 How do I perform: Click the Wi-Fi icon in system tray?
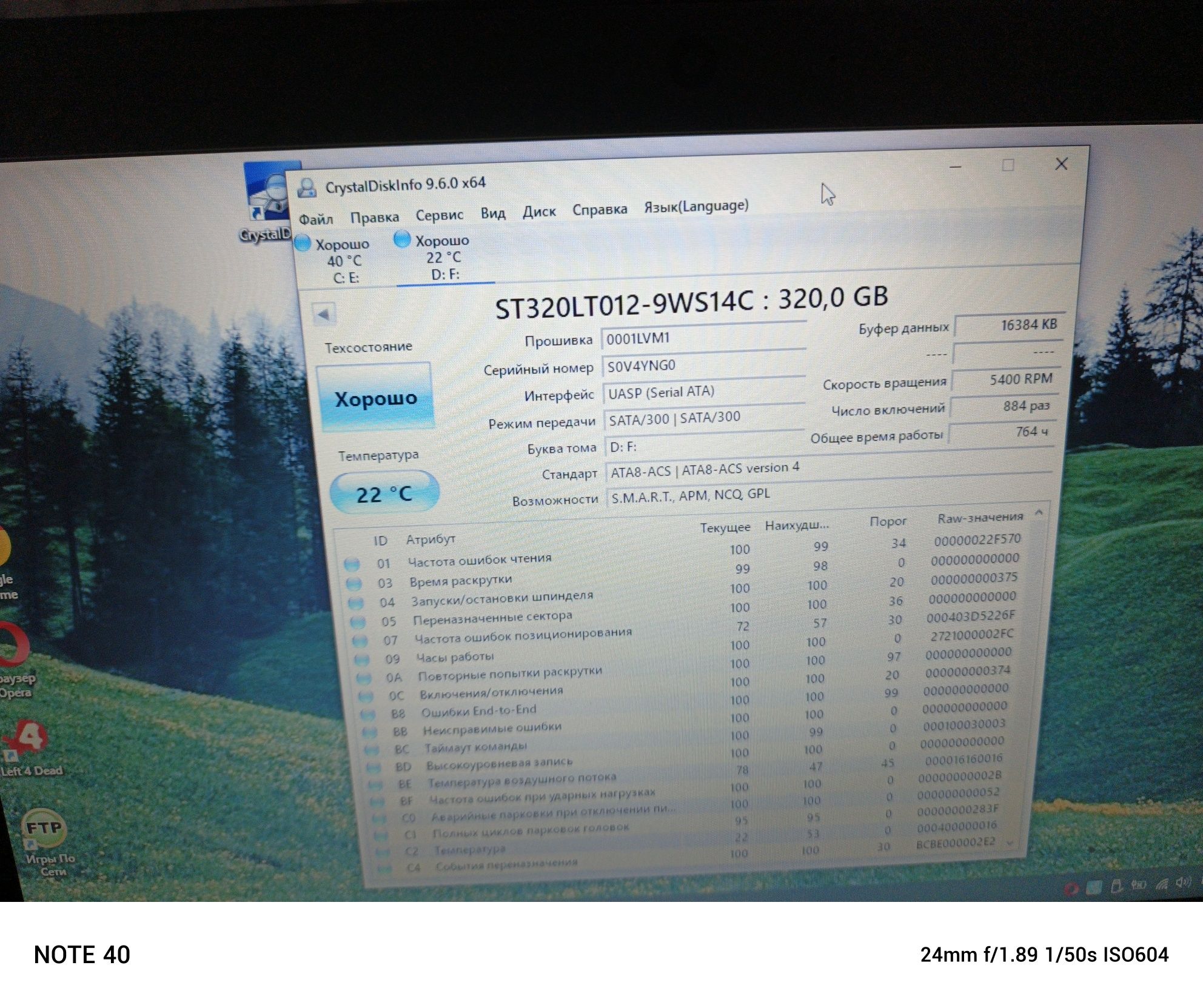pyautogui.click(x=1161, y=884)
